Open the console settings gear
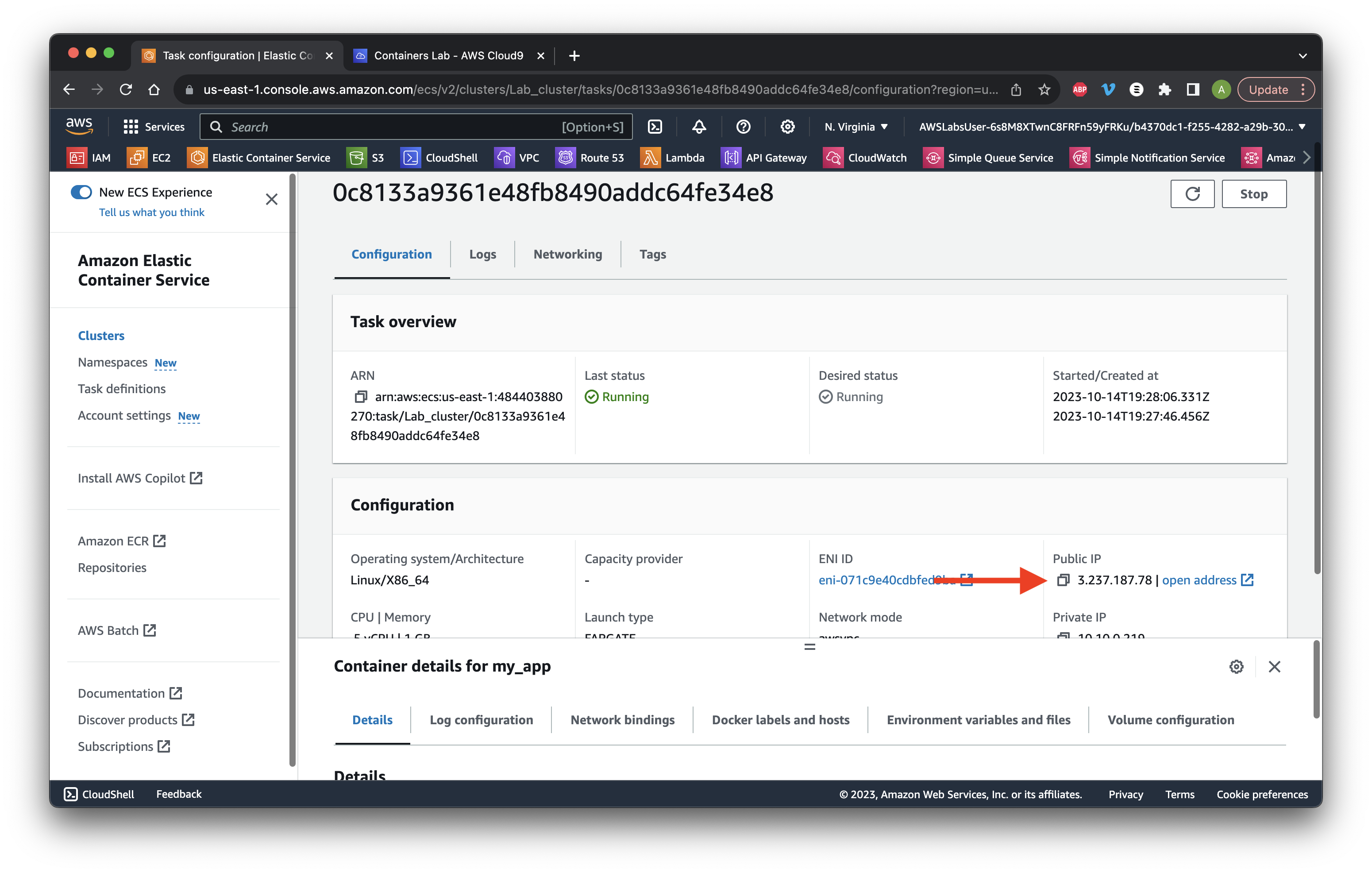1372x873 pixels. pyautogui.click(x=787, y=127)
